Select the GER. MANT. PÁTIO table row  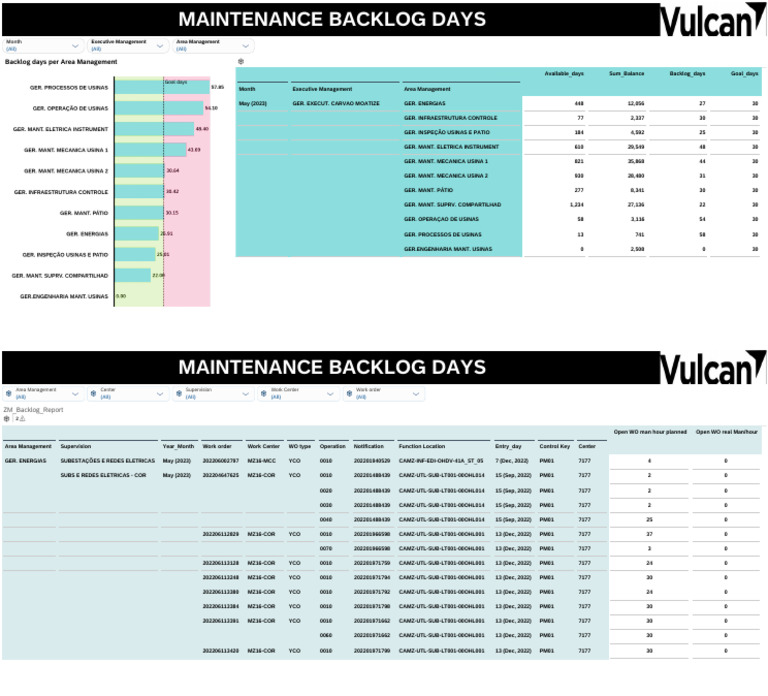tap(499, 190)
